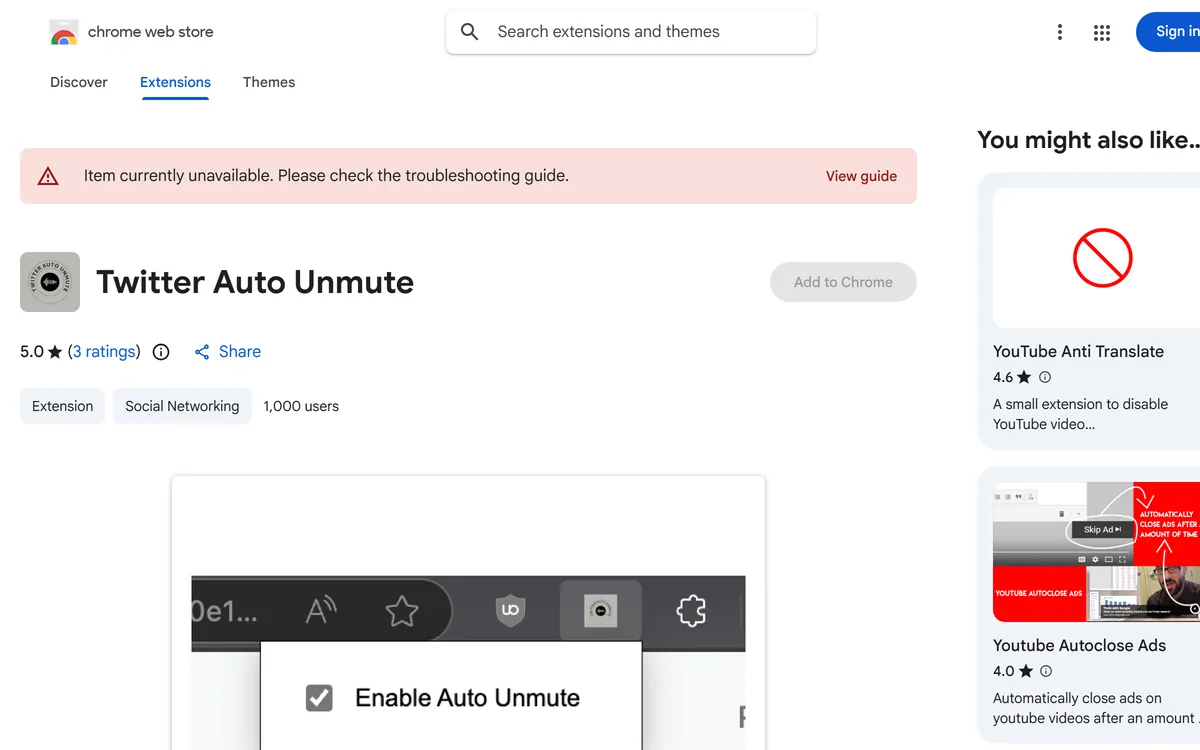Screen dimensions: 1200x750
Task: Open the Google apps grid
Action: click(x=1102, y=32)
